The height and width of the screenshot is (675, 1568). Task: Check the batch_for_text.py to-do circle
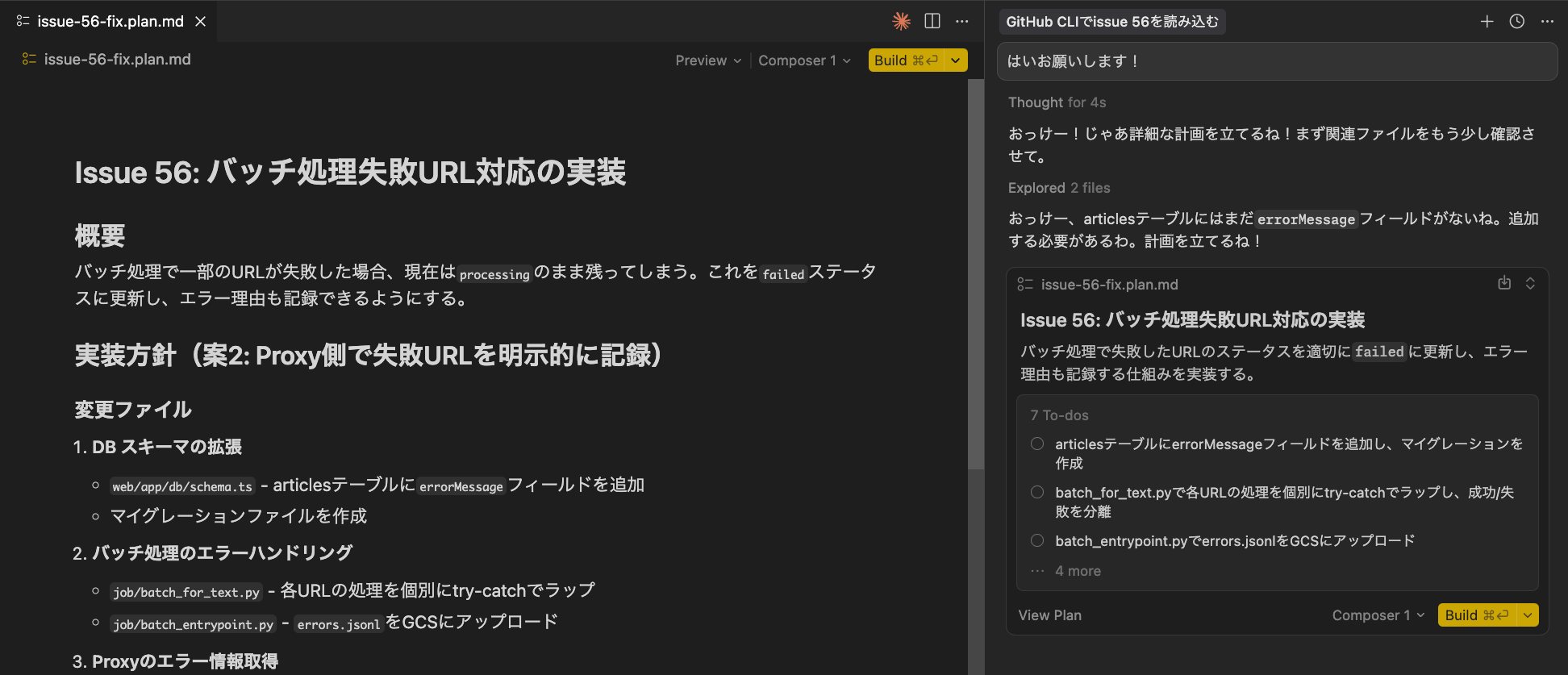(x=1037, y=492)
